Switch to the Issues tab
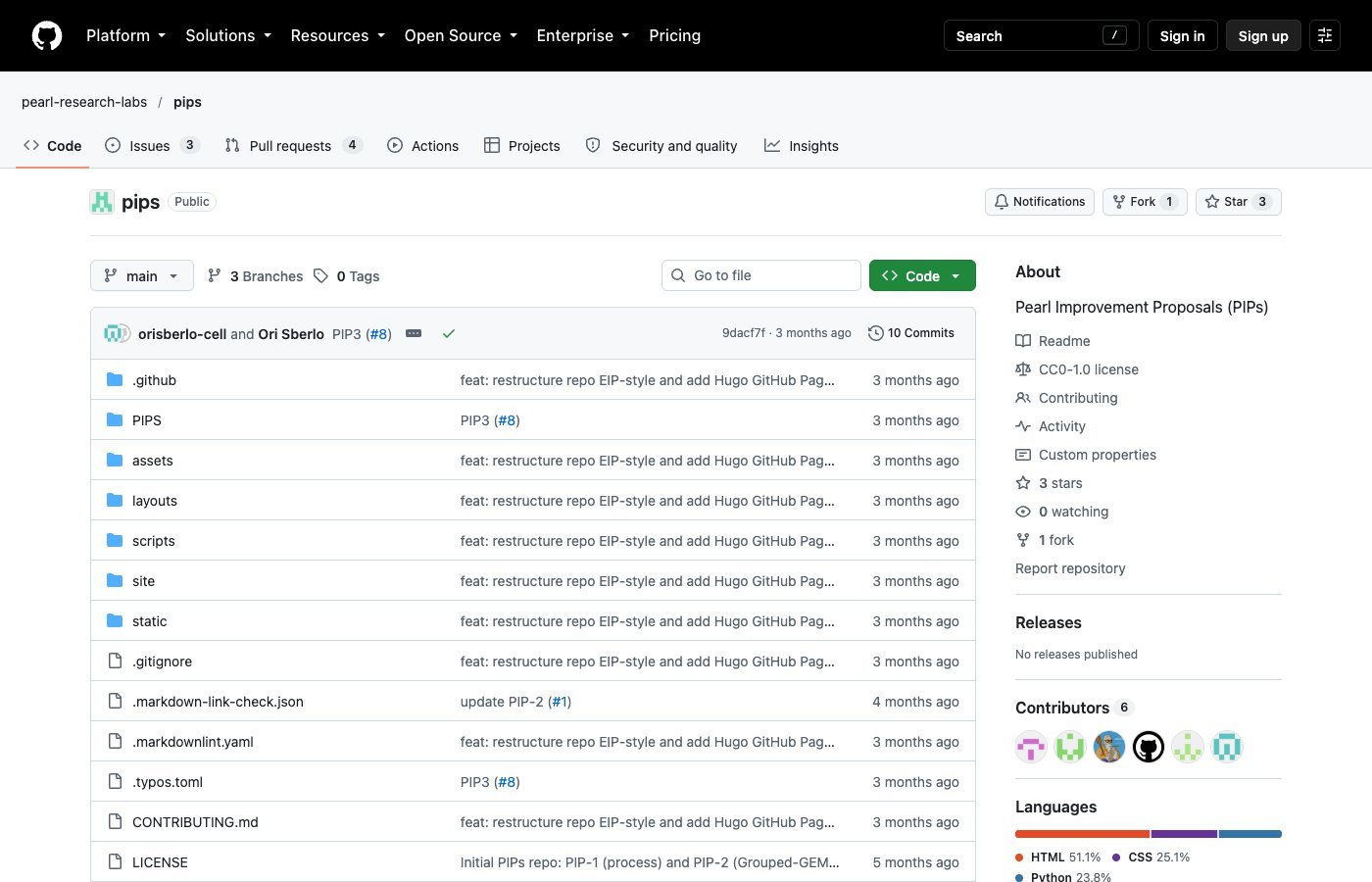The image size is (1372, 882). 152,146
